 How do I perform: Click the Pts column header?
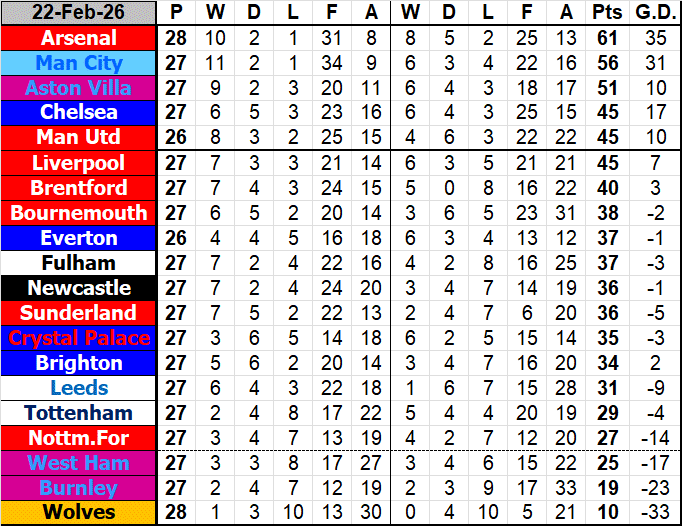pyautogui.click(x=605, y=13)
